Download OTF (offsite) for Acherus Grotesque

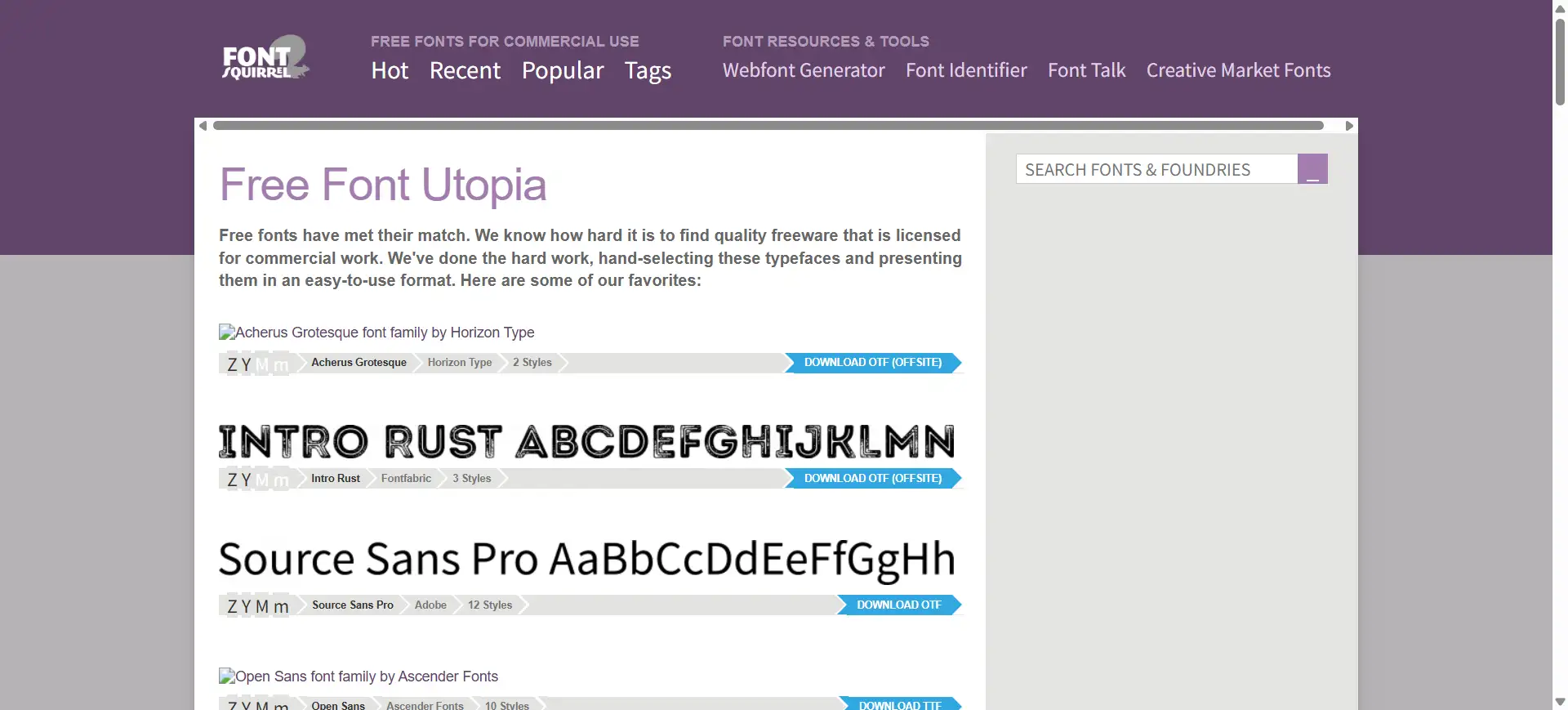pos(873,362)
